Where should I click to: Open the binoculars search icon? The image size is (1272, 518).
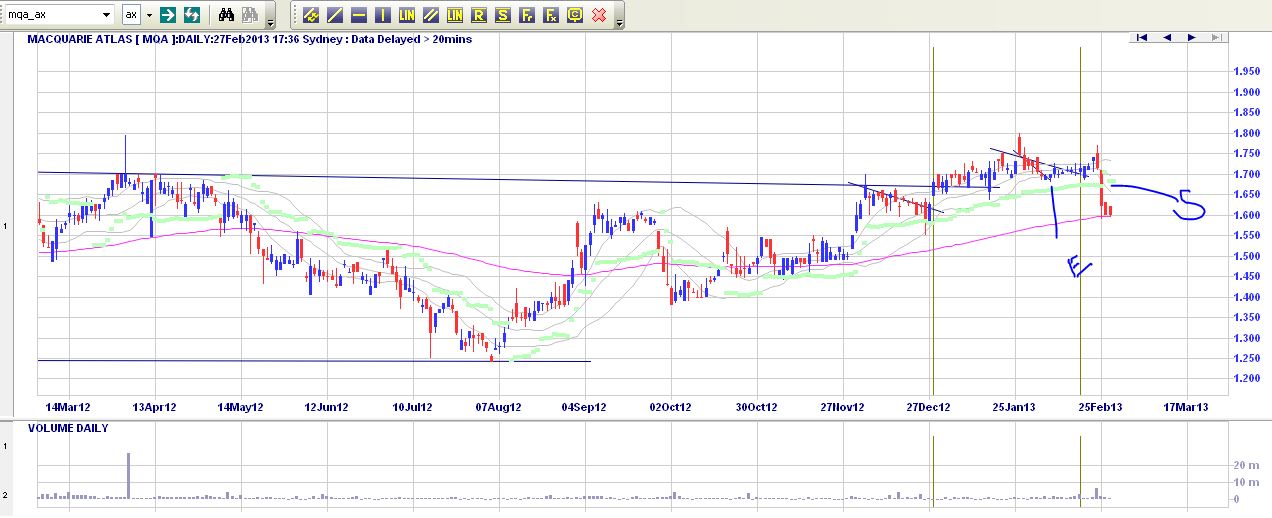pos(227,15)
